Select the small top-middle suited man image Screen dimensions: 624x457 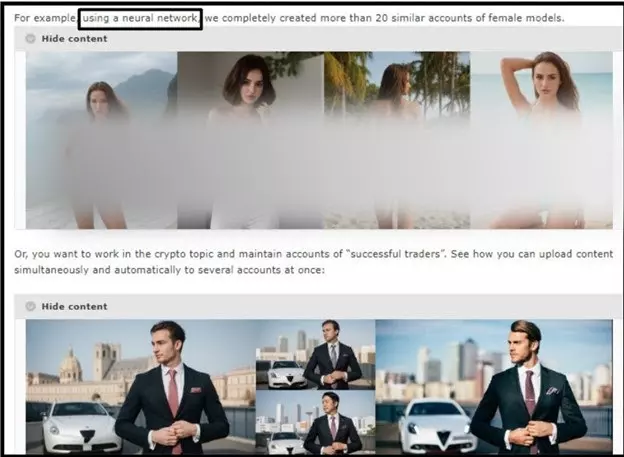click(315, 354)
